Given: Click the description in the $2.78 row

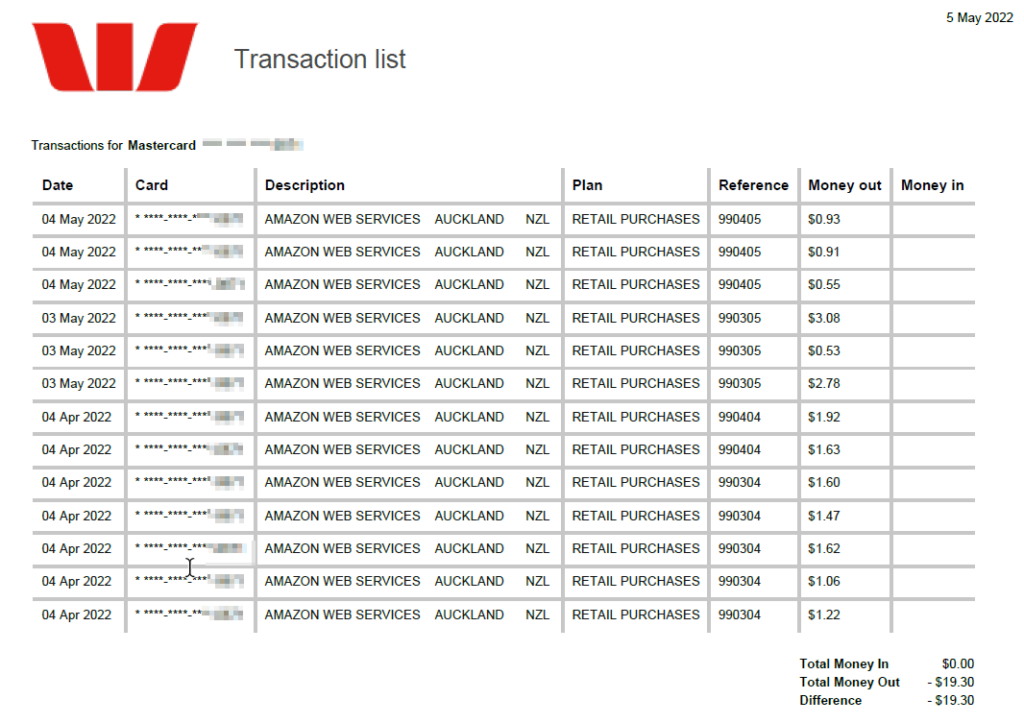Looking at the screenshot, I should [407, 383].
